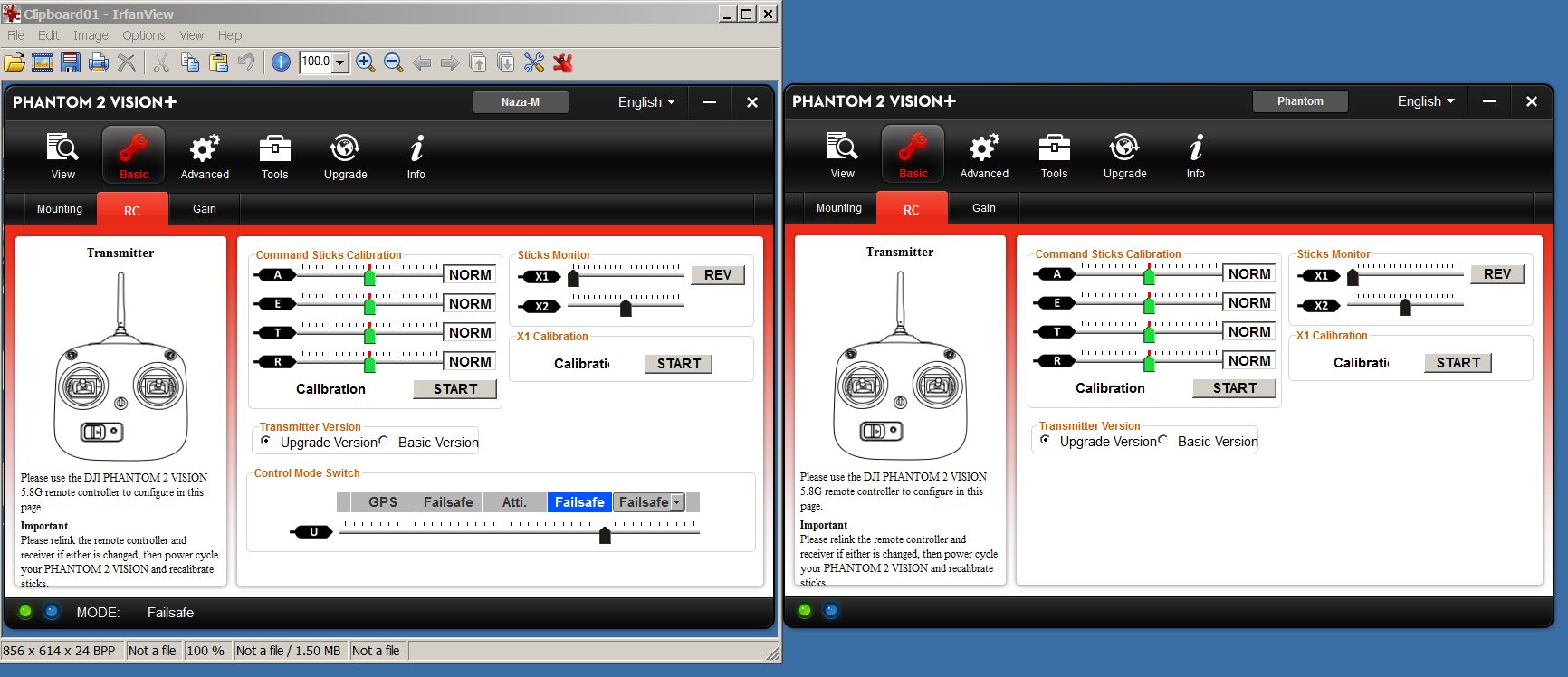Click the Copy icon in IrfanView toolbar
This screenshot has width=1568, height=677.
(190, 62)
